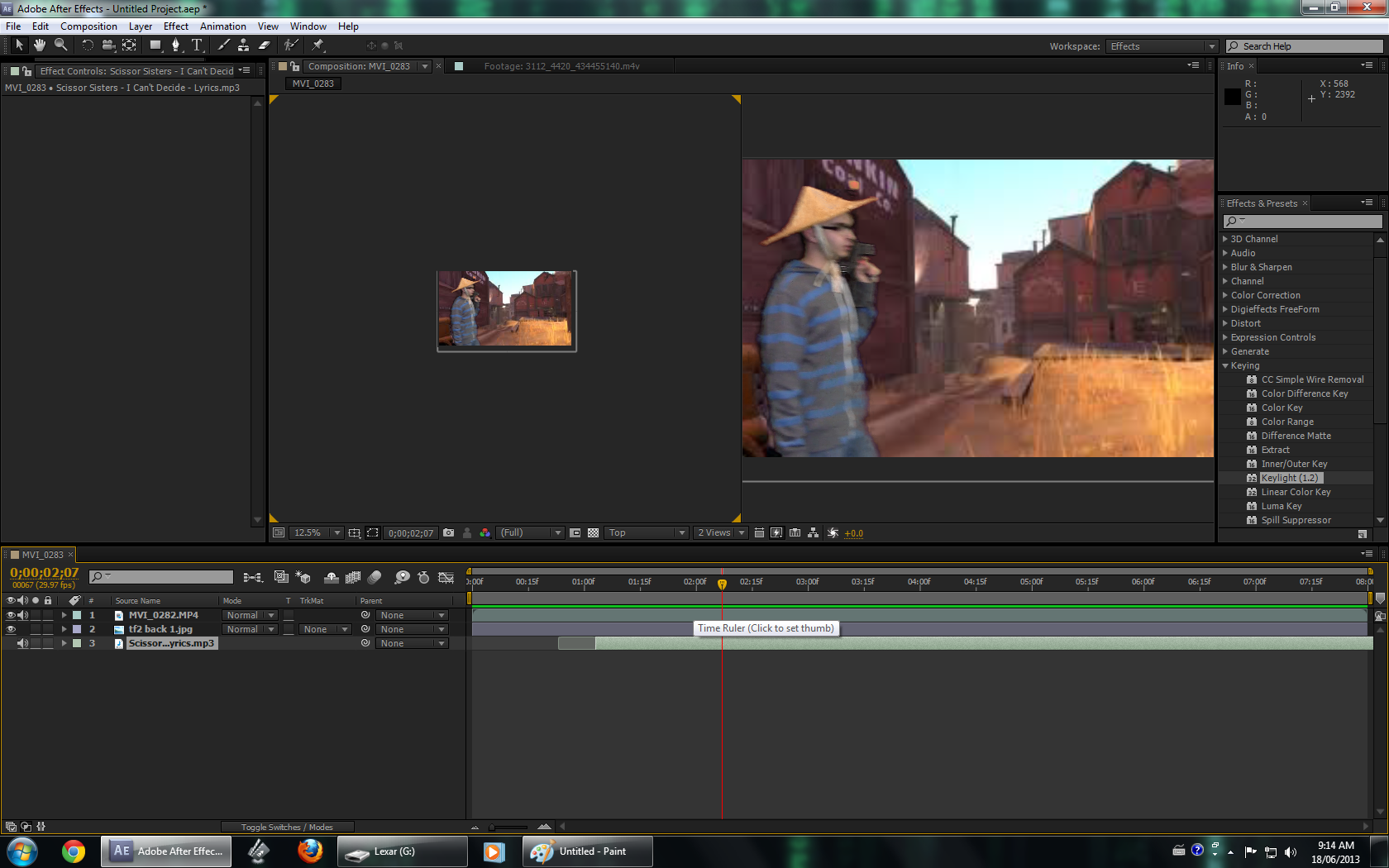Expand the MVI_0282.MP4 layer properties
Image resolution: width=1389 pixels, height=868 pixels.
point(64,615)
